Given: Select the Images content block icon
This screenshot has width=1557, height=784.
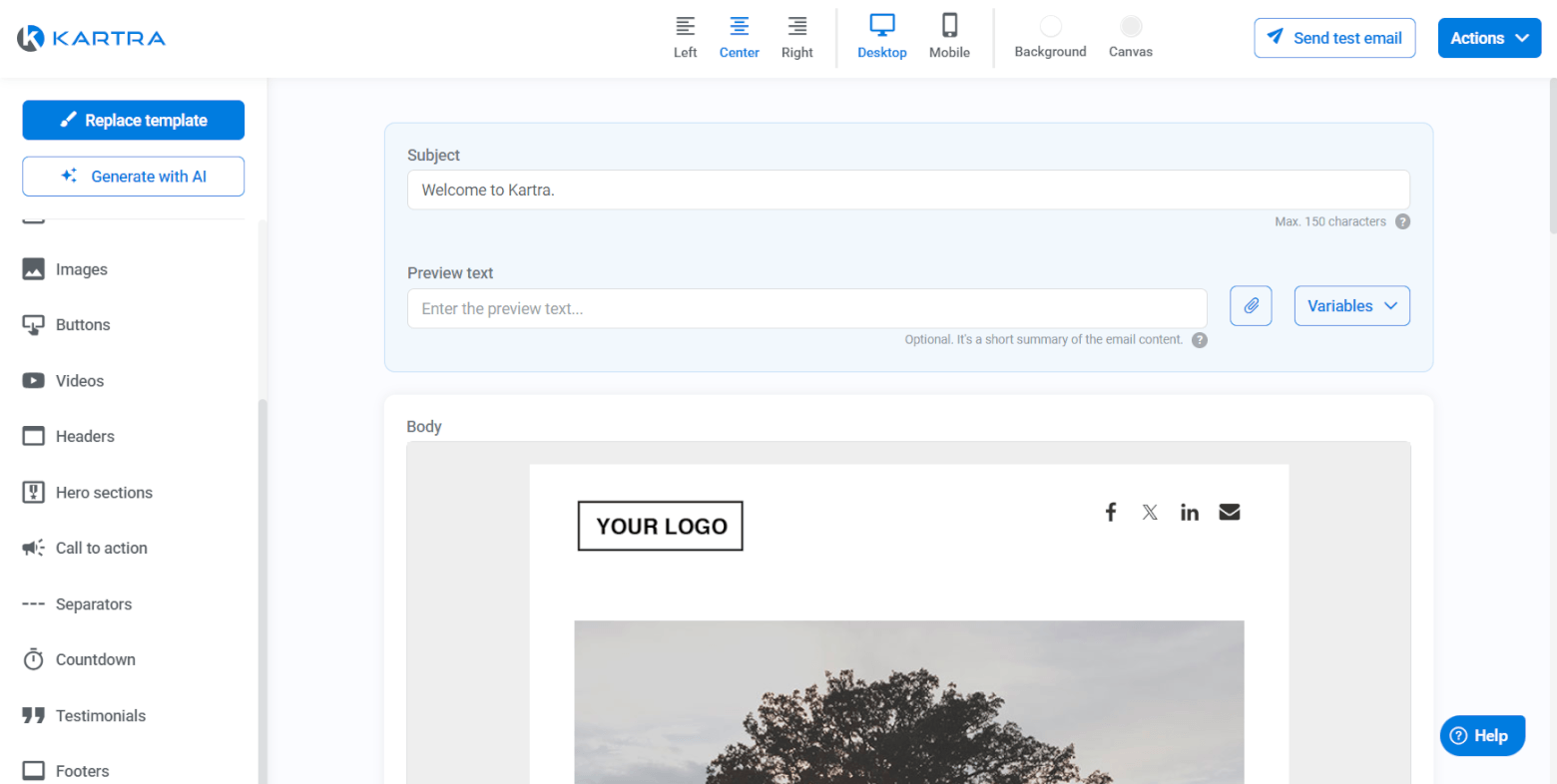Looking at the screenshot, I should (33, 269).
